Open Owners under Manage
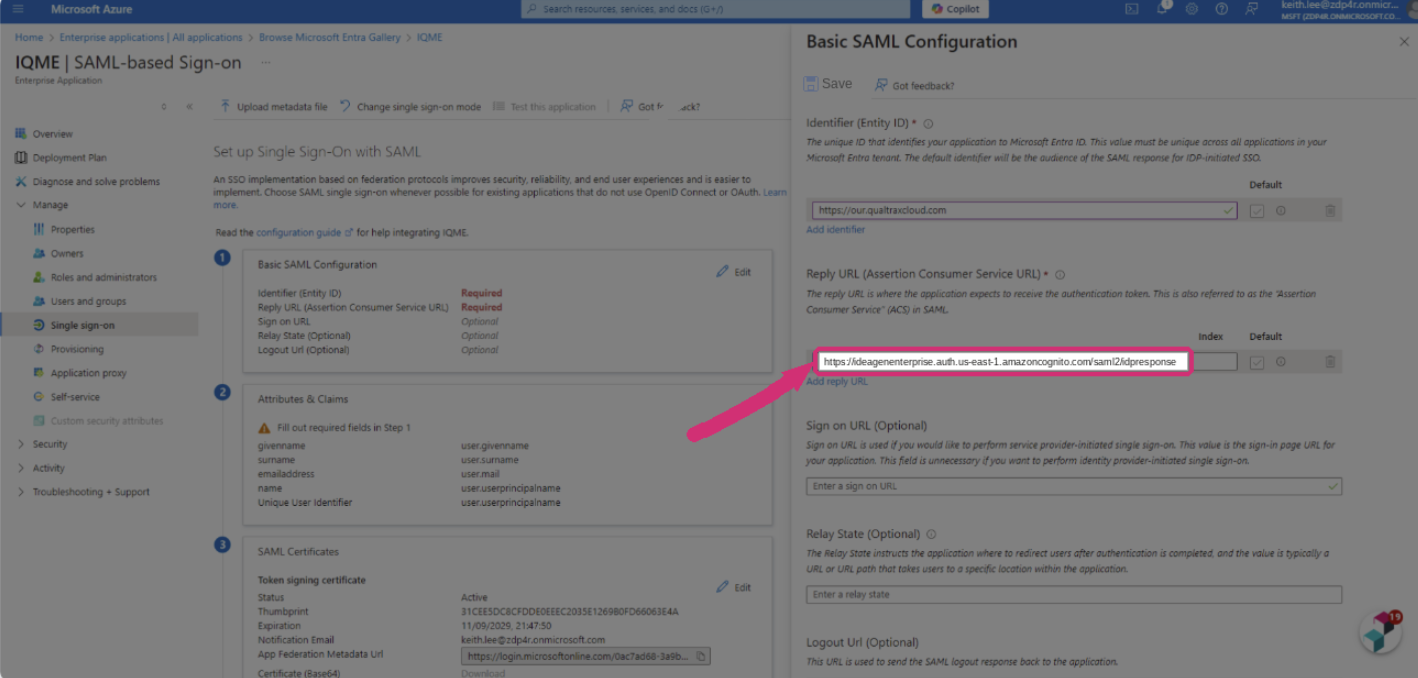The width and height of the screenshot is (1418, 678). (x=67, y=253)
